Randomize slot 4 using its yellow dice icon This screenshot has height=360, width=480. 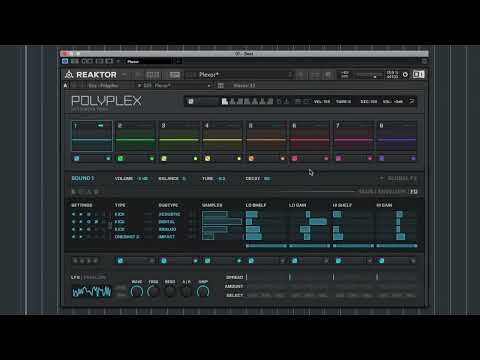click(x=208, y=158)
